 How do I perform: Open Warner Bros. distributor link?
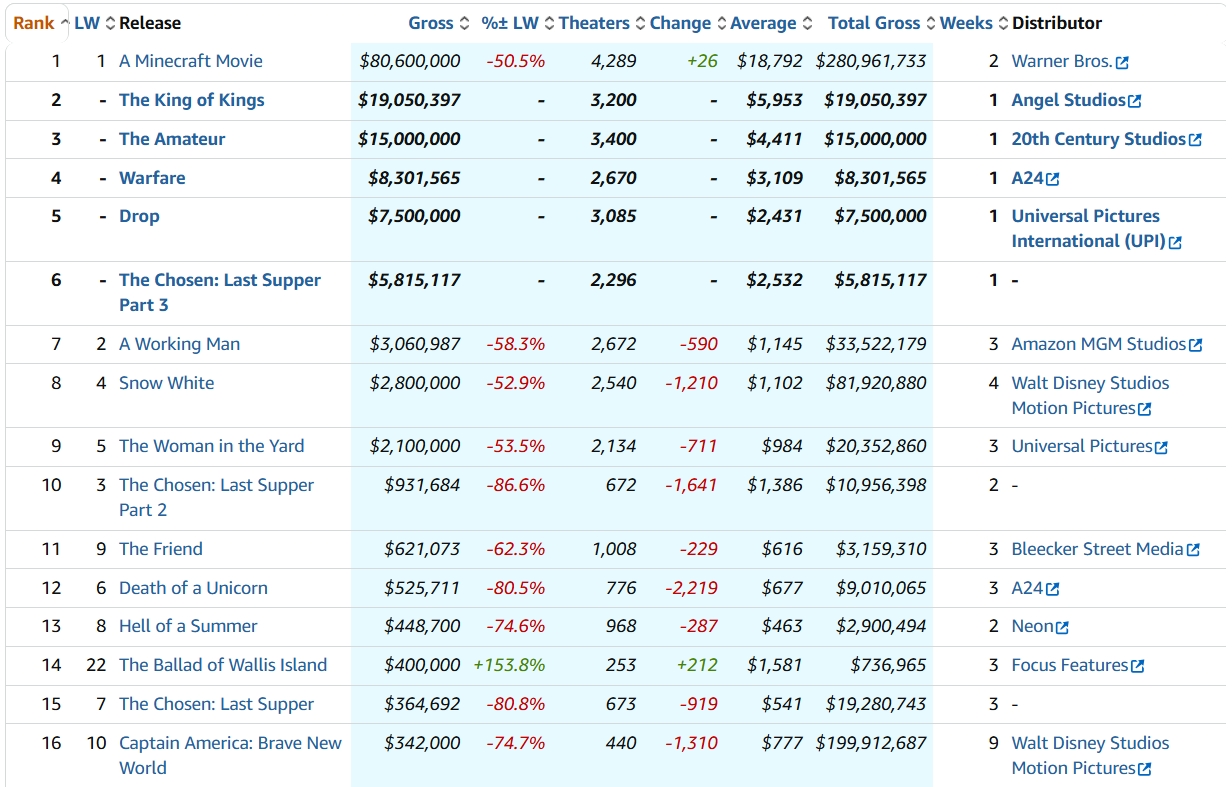coord(1062,61)
